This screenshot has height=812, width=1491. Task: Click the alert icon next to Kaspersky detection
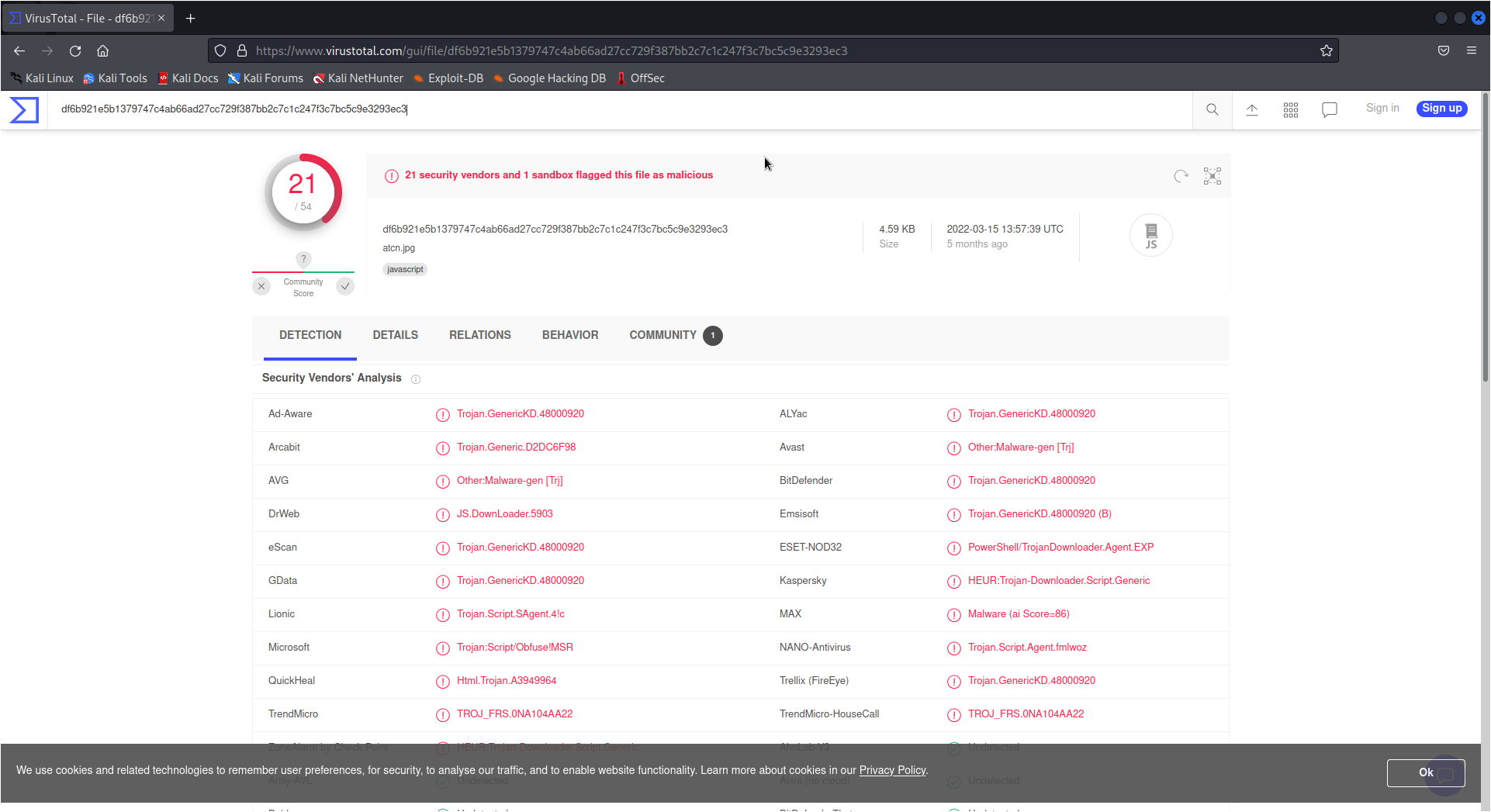[x=954, y=582]
